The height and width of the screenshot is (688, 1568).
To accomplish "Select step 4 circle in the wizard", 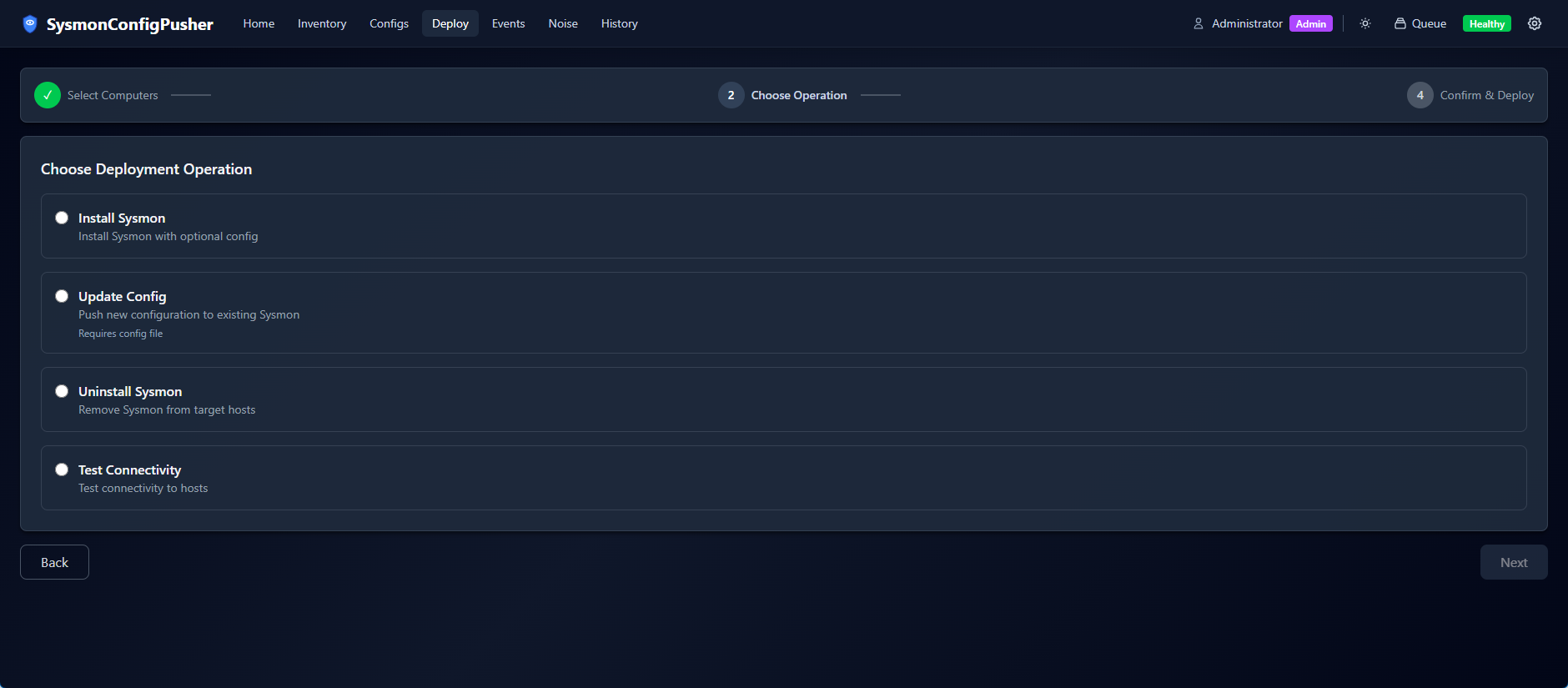I will (1420, 95).
